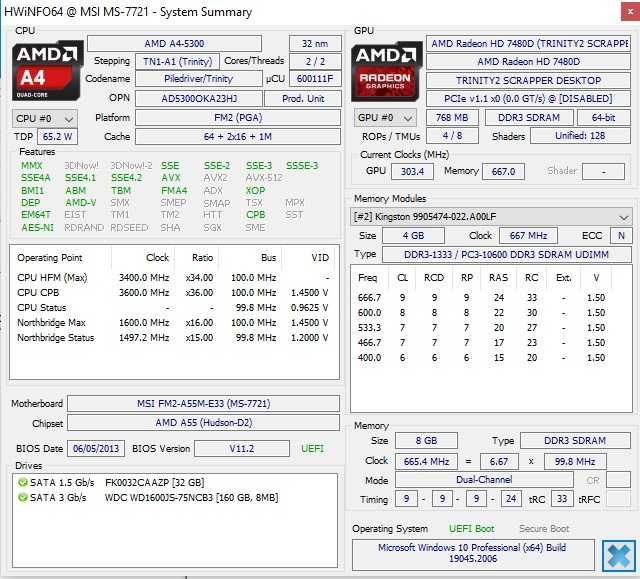This screenshot has height=579, width=640.
Task: Click the 65.2 W TDP field
Action: [57, 137]
